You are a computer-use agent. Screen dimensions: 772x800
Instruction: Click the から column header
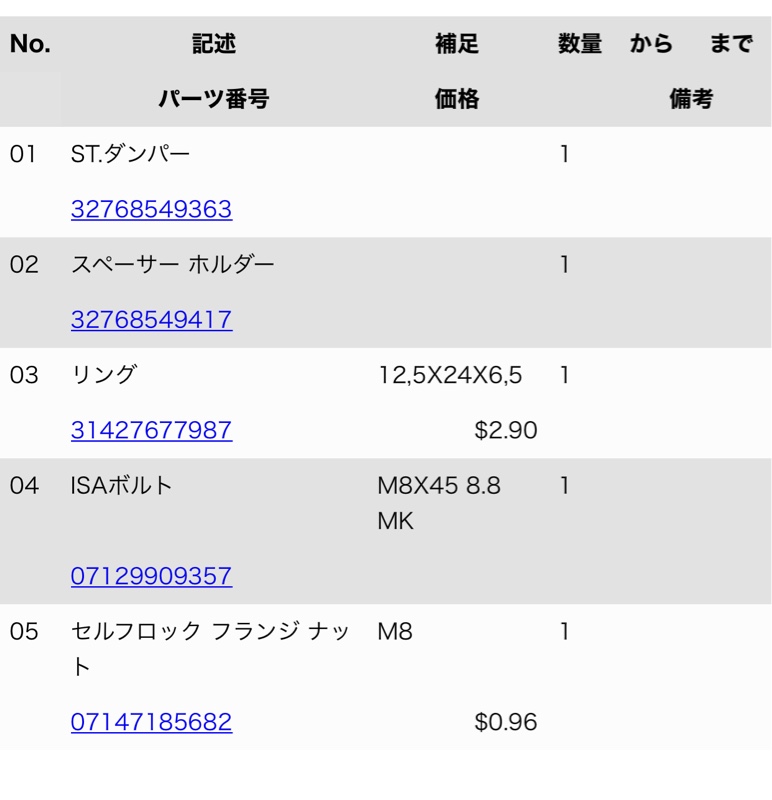(x=651, y=45)
